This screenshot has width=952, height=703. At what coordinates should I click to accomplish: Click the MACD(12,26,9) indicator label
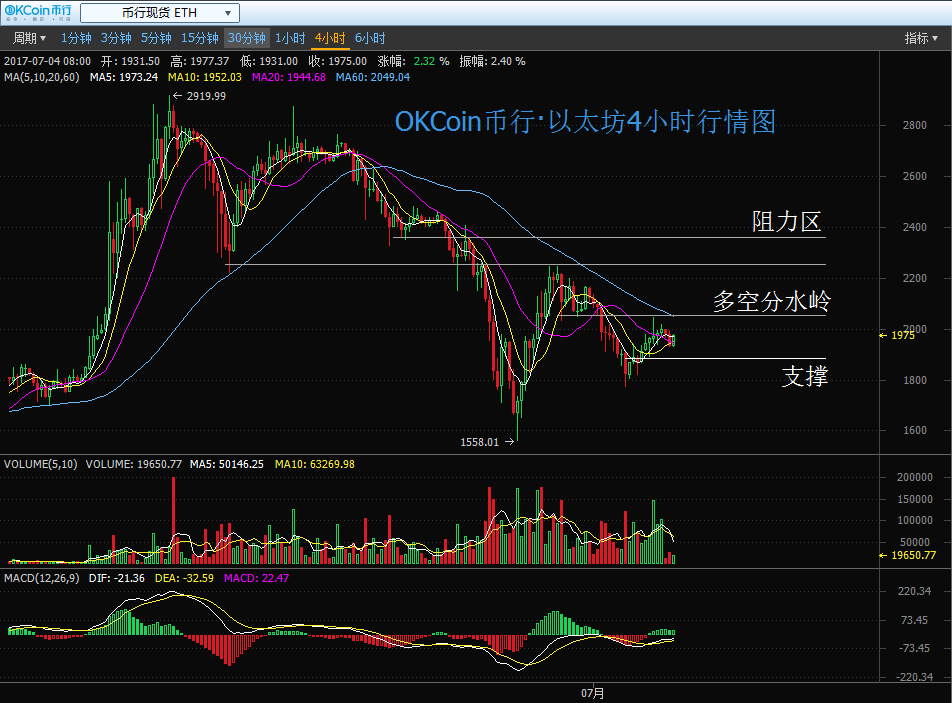coord(43,578)
